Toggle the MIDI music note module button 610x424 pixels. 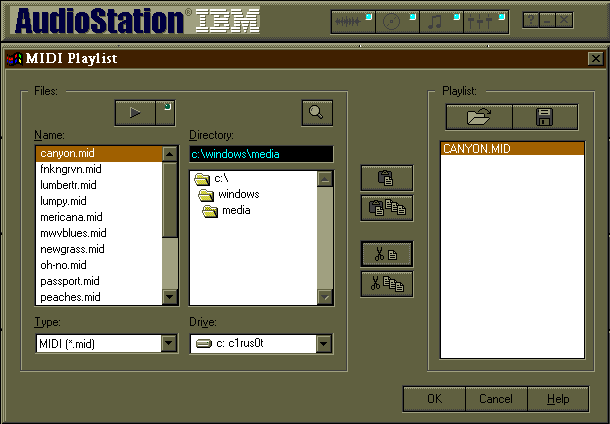(x=440, y=20)
